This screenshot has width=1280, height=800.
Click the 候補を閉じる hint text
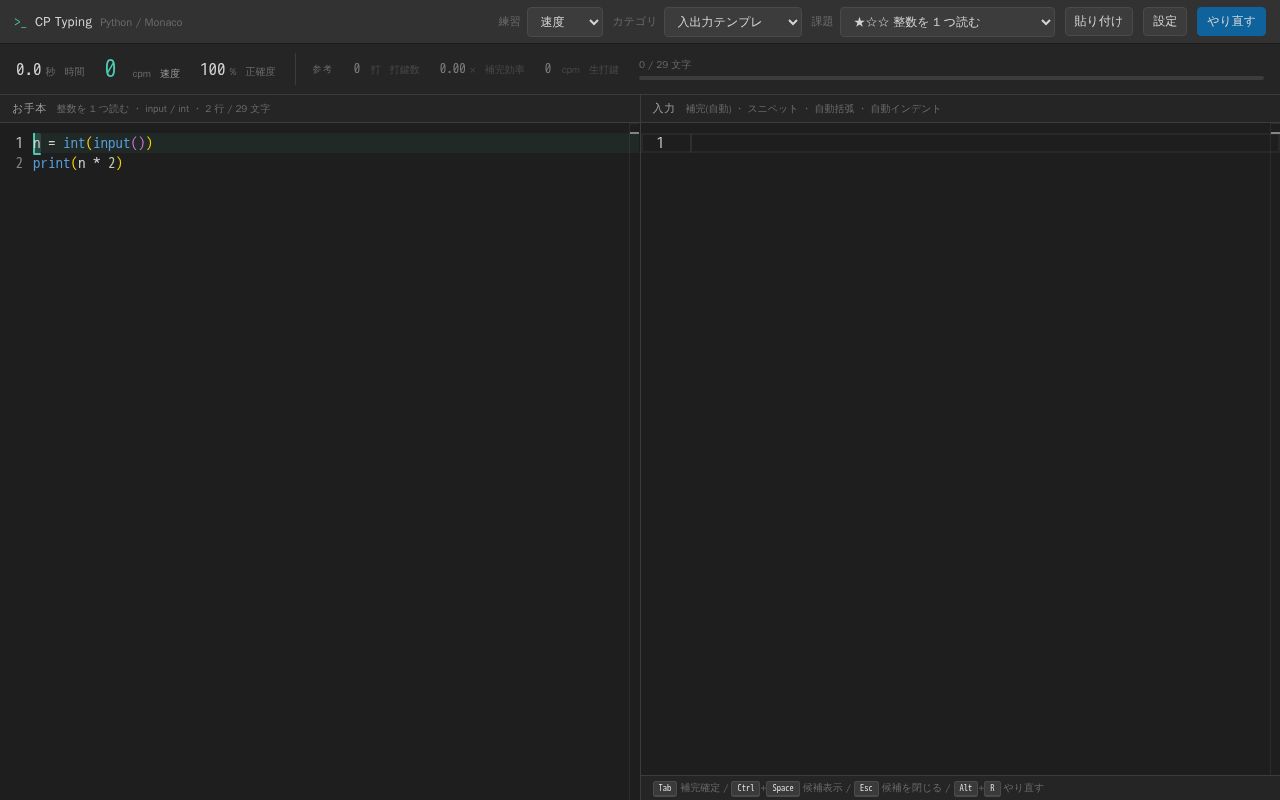coord(911,788)
